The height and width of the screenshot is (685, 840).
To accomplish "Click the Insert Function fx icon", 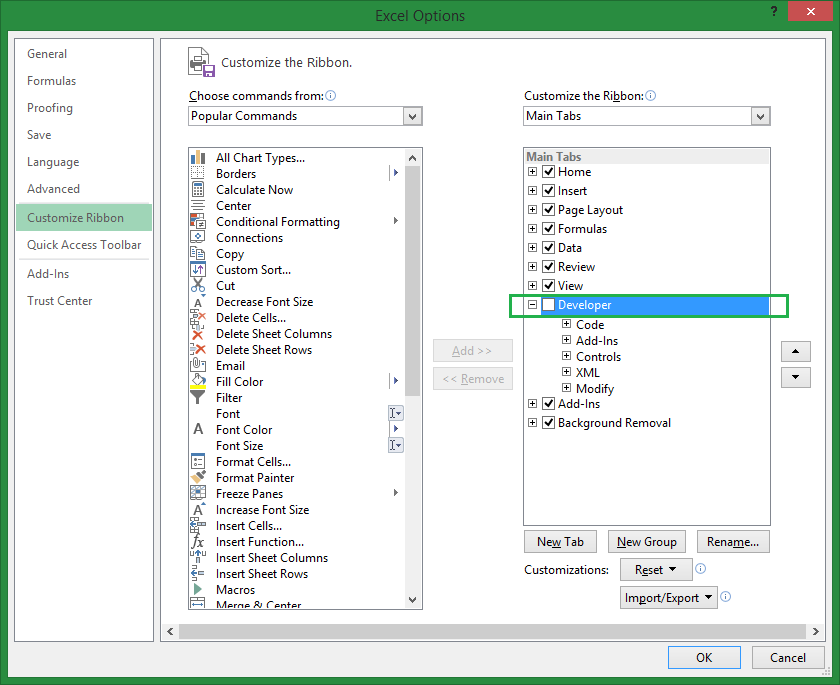I will tap(197, 541).
